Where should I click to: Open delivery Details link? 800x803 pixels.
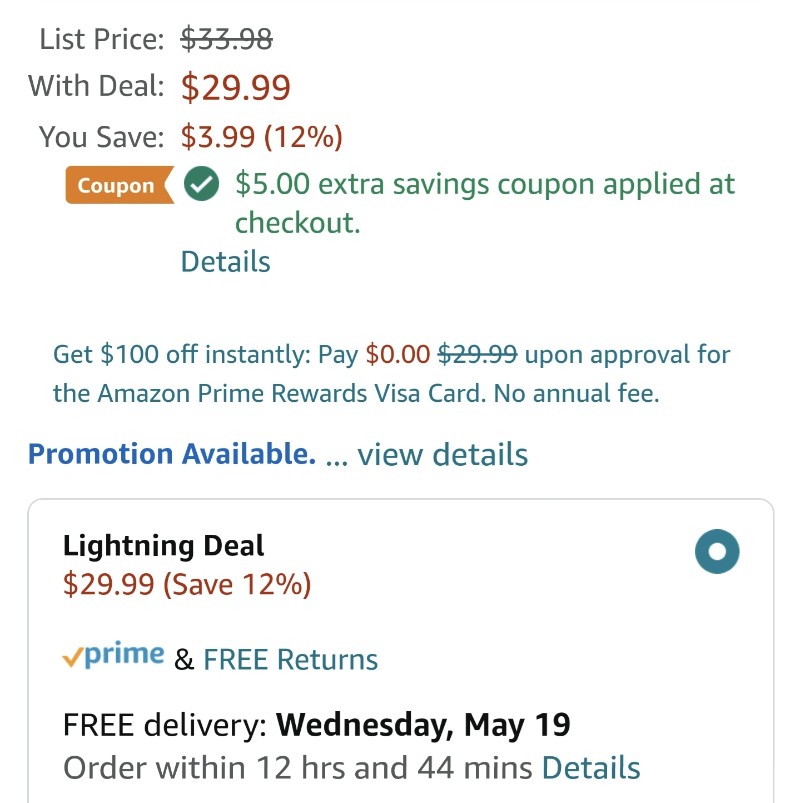(x=591, y=768)
